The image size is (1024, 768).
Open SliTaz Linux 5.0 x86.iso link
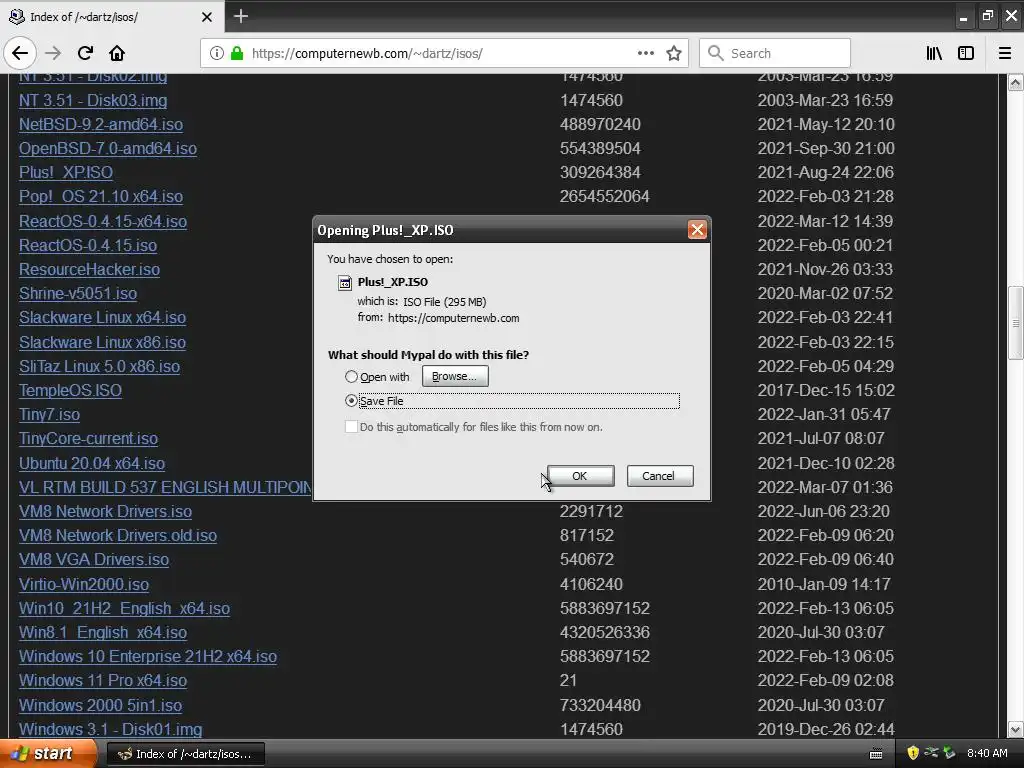click(99, 366)
